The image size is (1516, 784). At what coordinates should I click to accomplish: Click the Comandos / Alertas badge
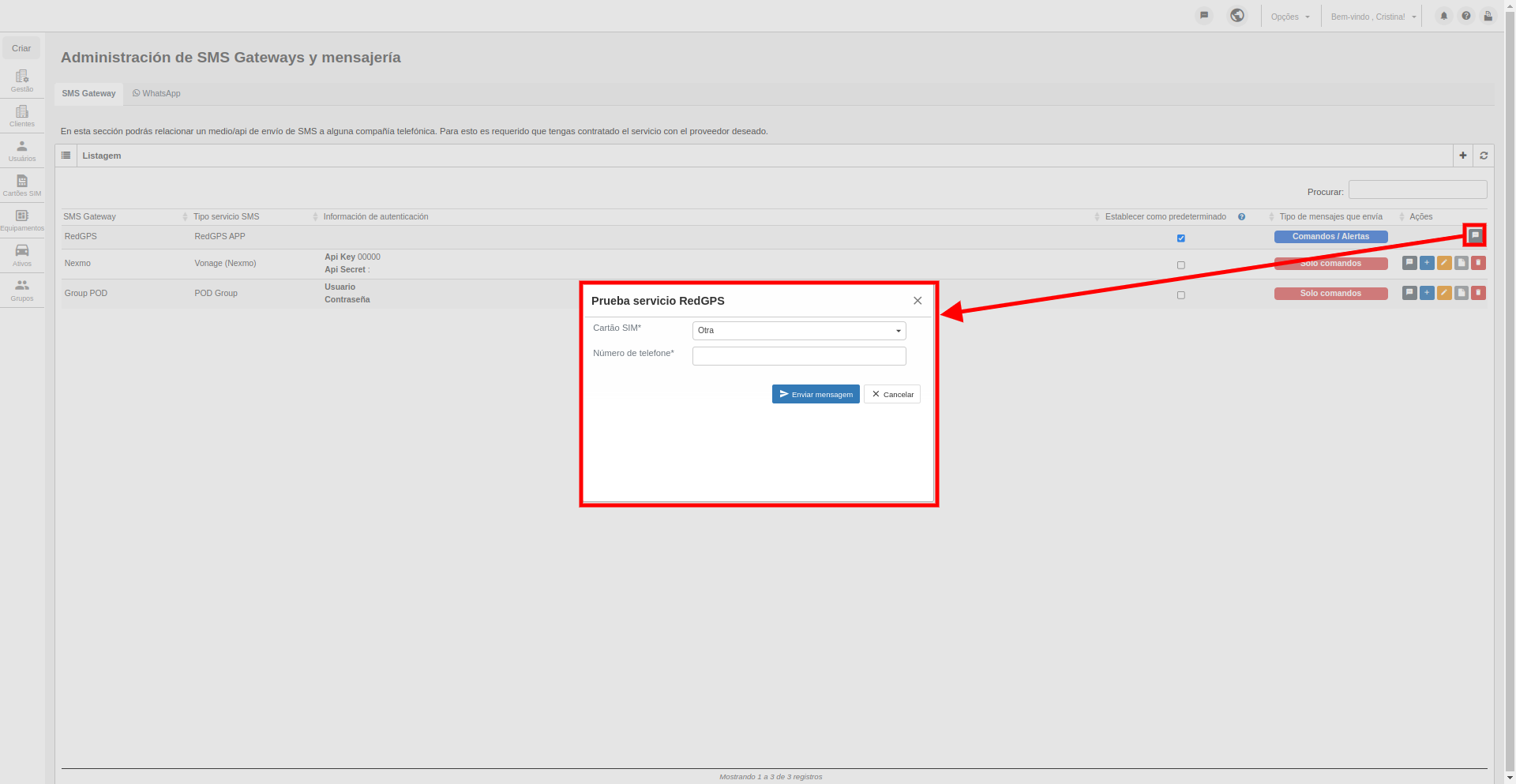pos(1330,237)
